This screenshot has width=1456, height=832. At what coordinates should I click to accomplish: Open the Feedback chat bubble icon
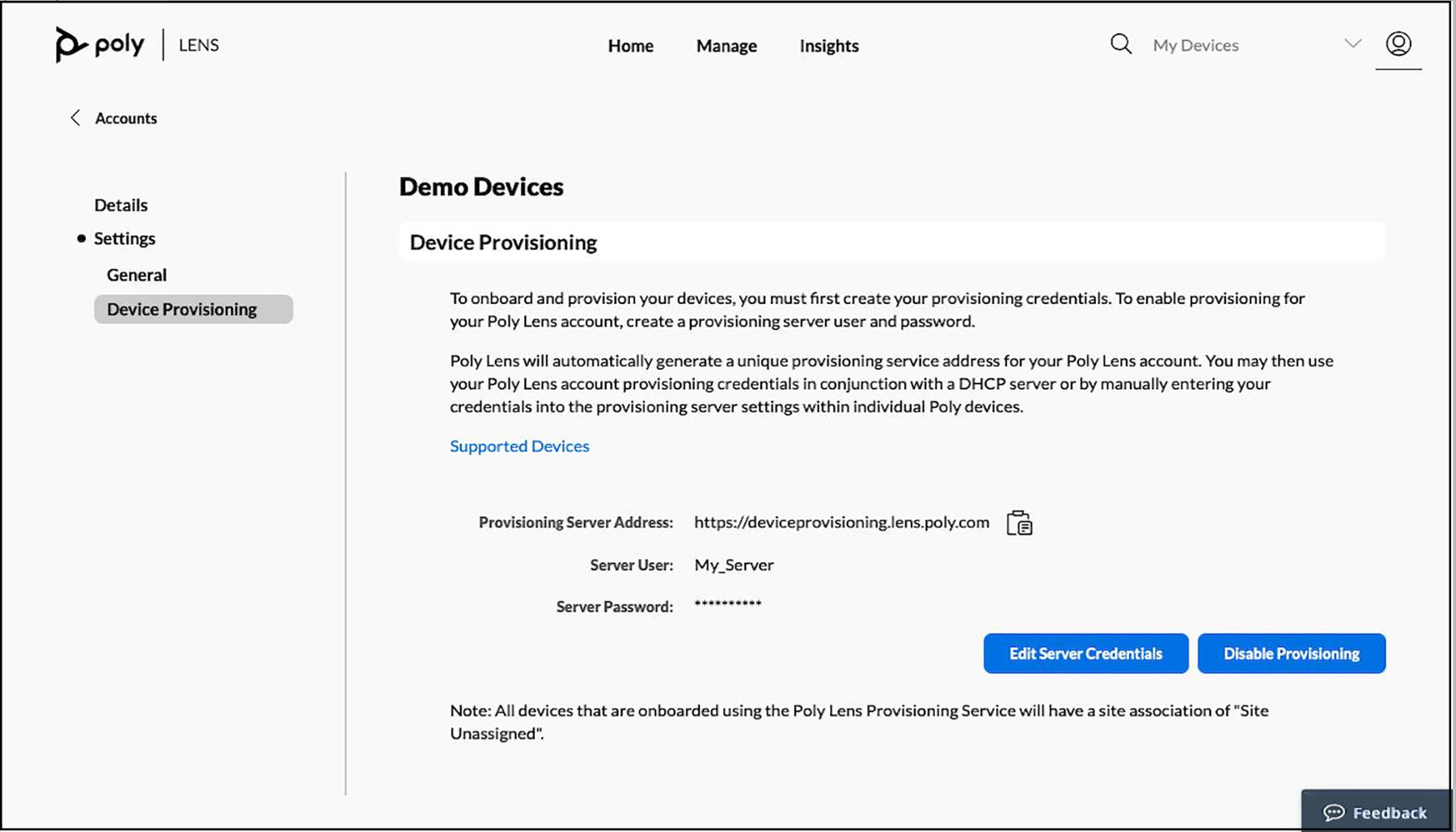[1335, 812]
